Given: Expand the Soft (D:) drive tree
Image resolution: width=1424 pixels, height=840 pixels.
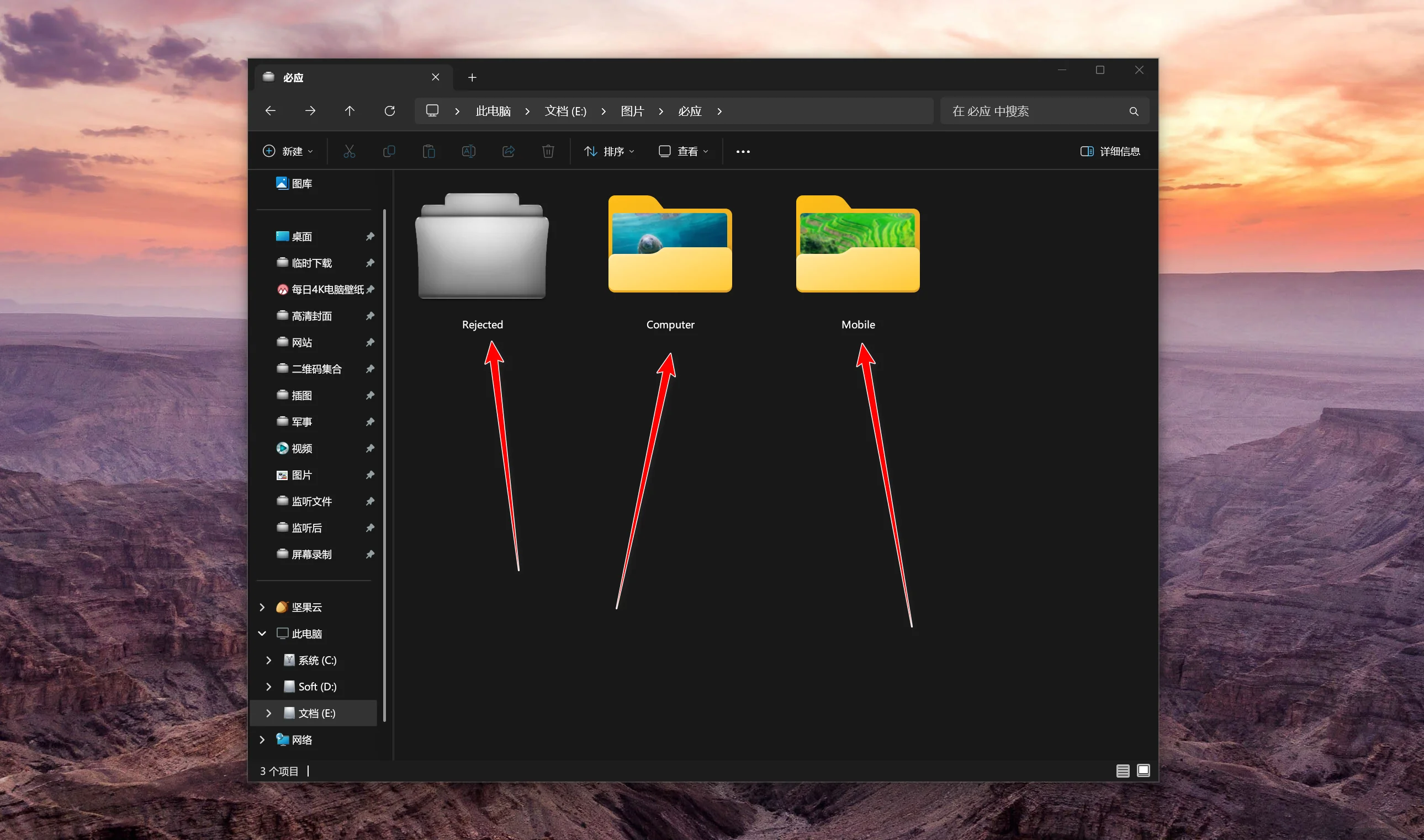Looking at the screenshot, I should pyautogui.click(x=269, y=687).
